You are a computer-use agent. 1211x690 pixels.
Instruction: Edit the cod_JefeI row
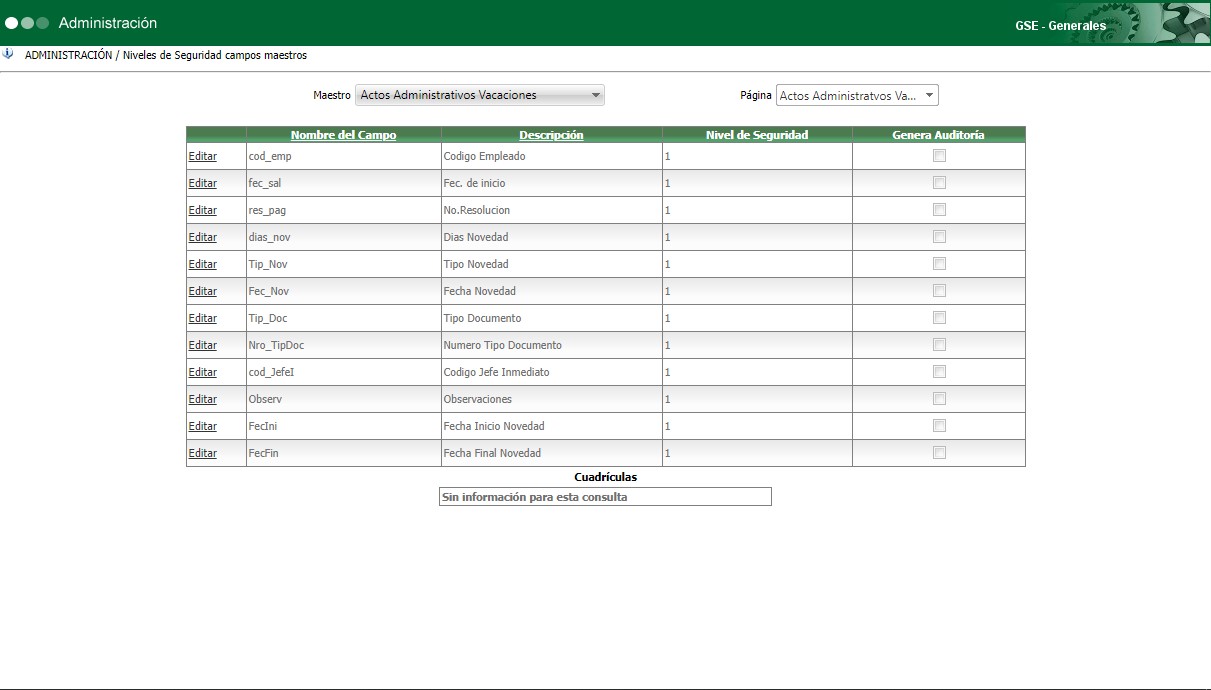tap(203, 372)
